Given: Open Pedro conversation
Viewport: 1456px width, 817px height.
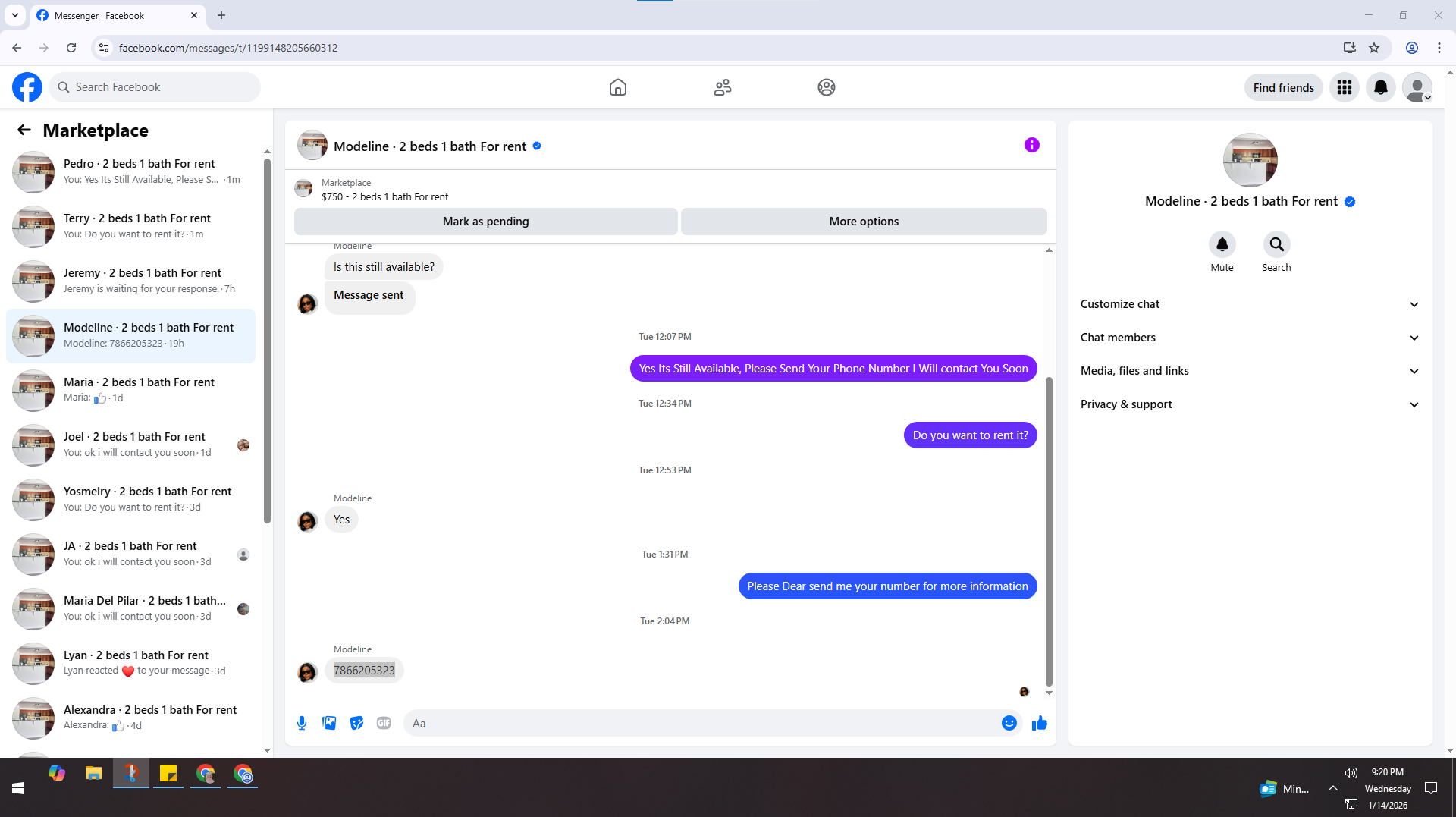Looking at the screenshot, I should [130, 172].
